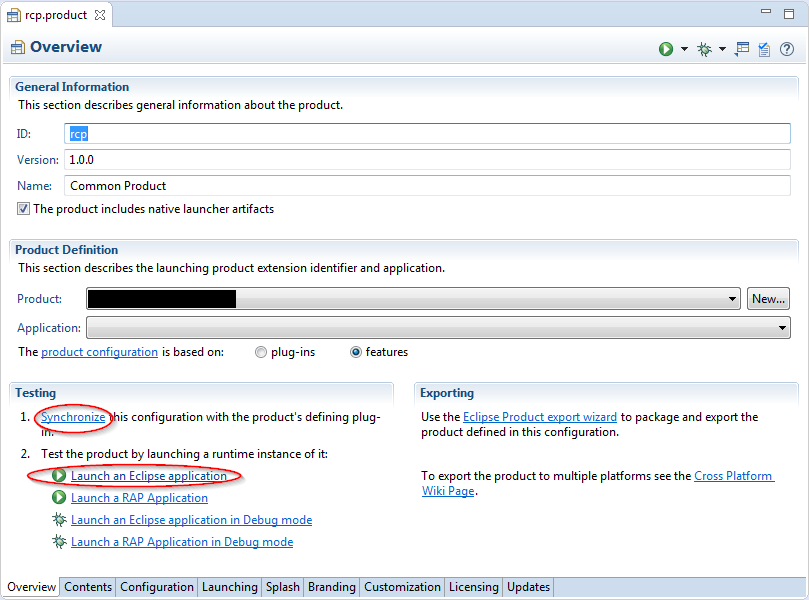
Task: Click the green icon beside Launch a RAP Application
Action: click(x=59, y=497)
